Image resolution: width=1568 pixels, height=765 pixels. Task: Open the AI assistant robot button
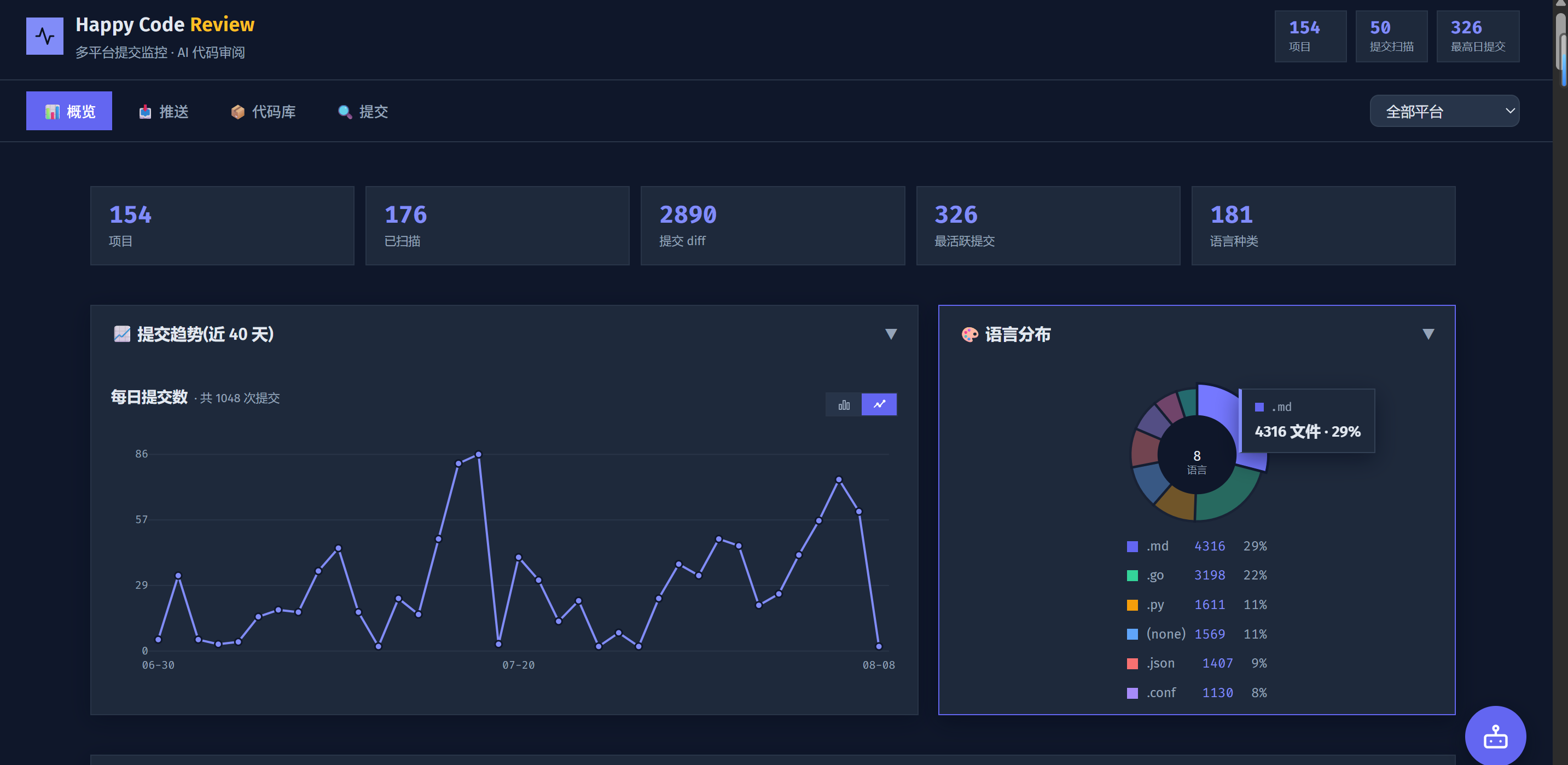1495,736
